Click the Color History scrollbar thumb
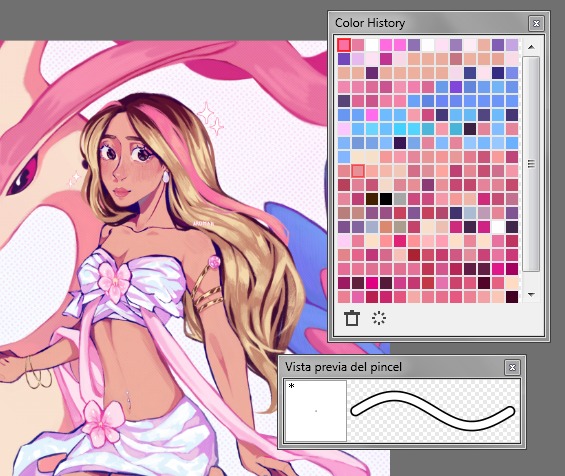This screenshot has width=565, height=476. coord(531,164)
